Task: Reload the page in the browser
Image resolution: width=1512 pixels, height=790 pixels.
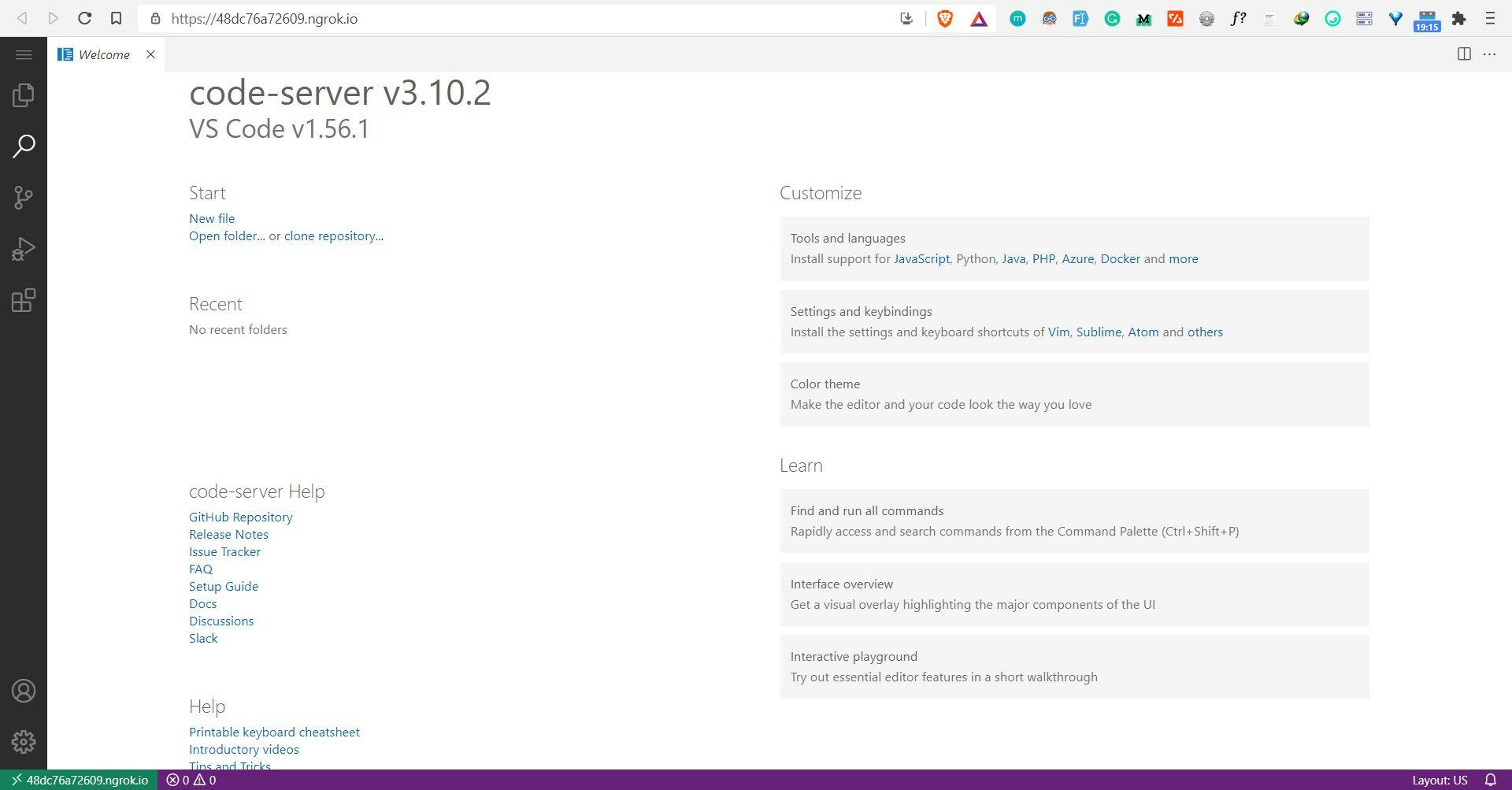Action: click(84, 19)
